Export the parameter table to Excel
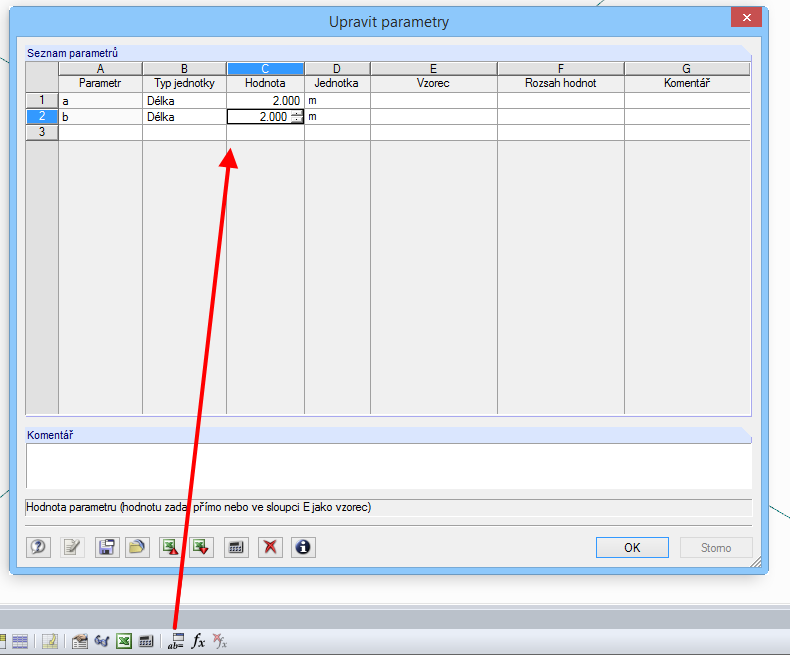Screen dimensions: 790x655 click(171, 547)
